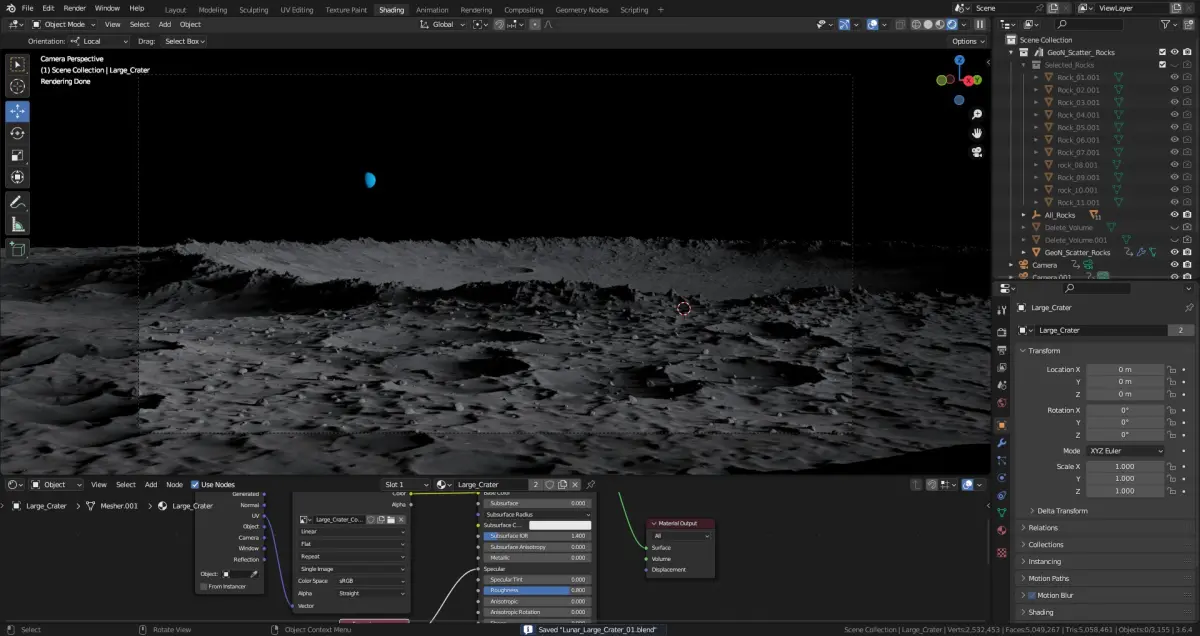Screen dimensions: 1200x636
Task: Click the Options button in viewport header
Action: (967, 41)
